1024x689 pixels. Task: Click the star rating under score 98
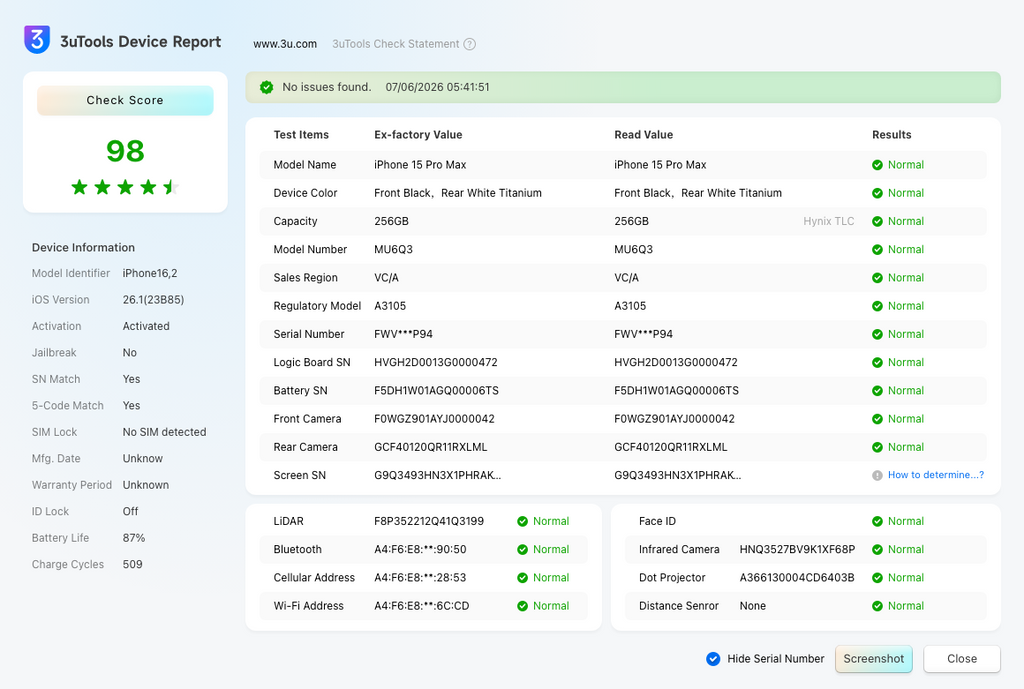tap(125, 187)
